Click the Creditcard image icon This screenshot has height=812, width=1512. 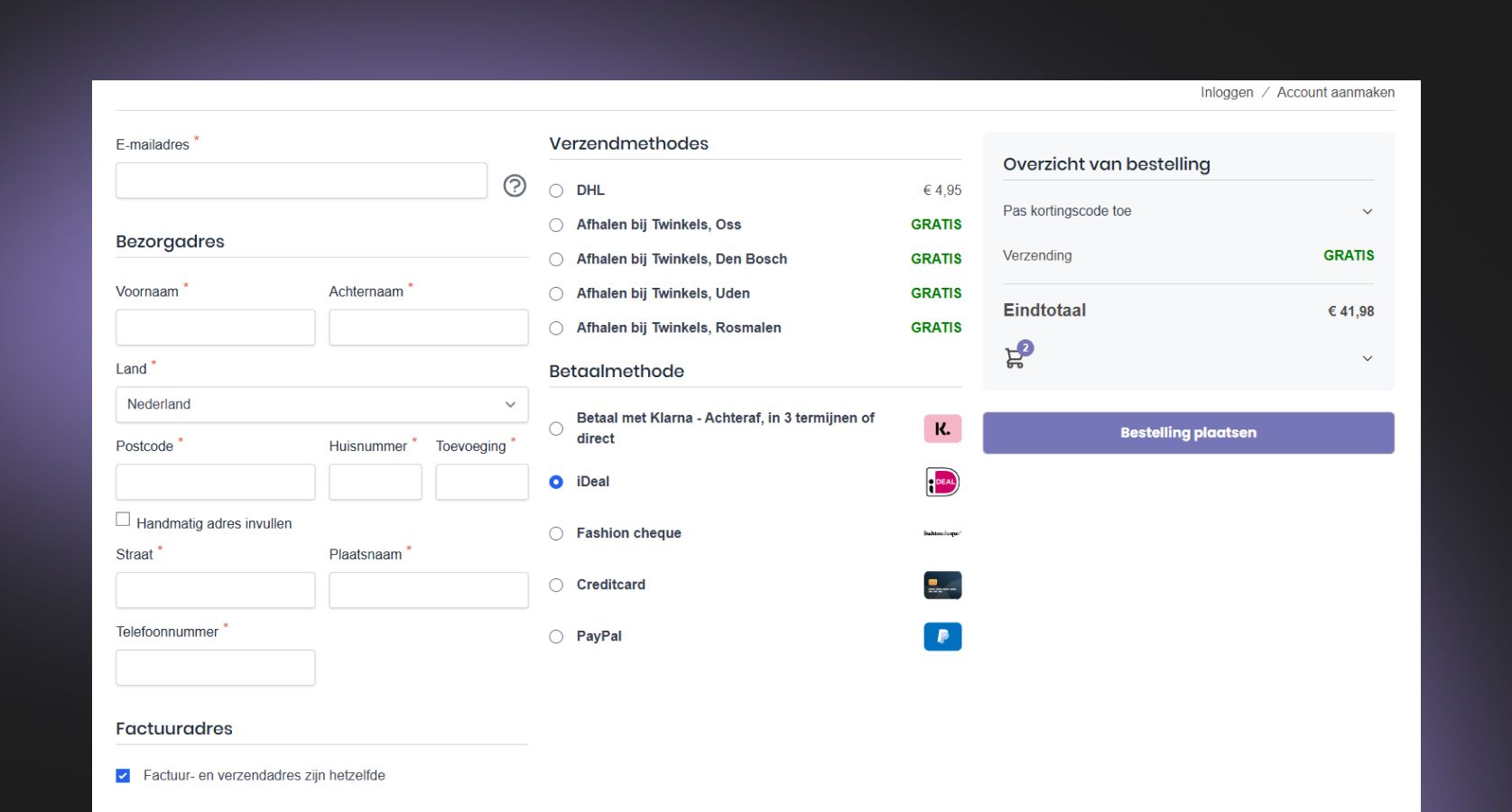942,586
